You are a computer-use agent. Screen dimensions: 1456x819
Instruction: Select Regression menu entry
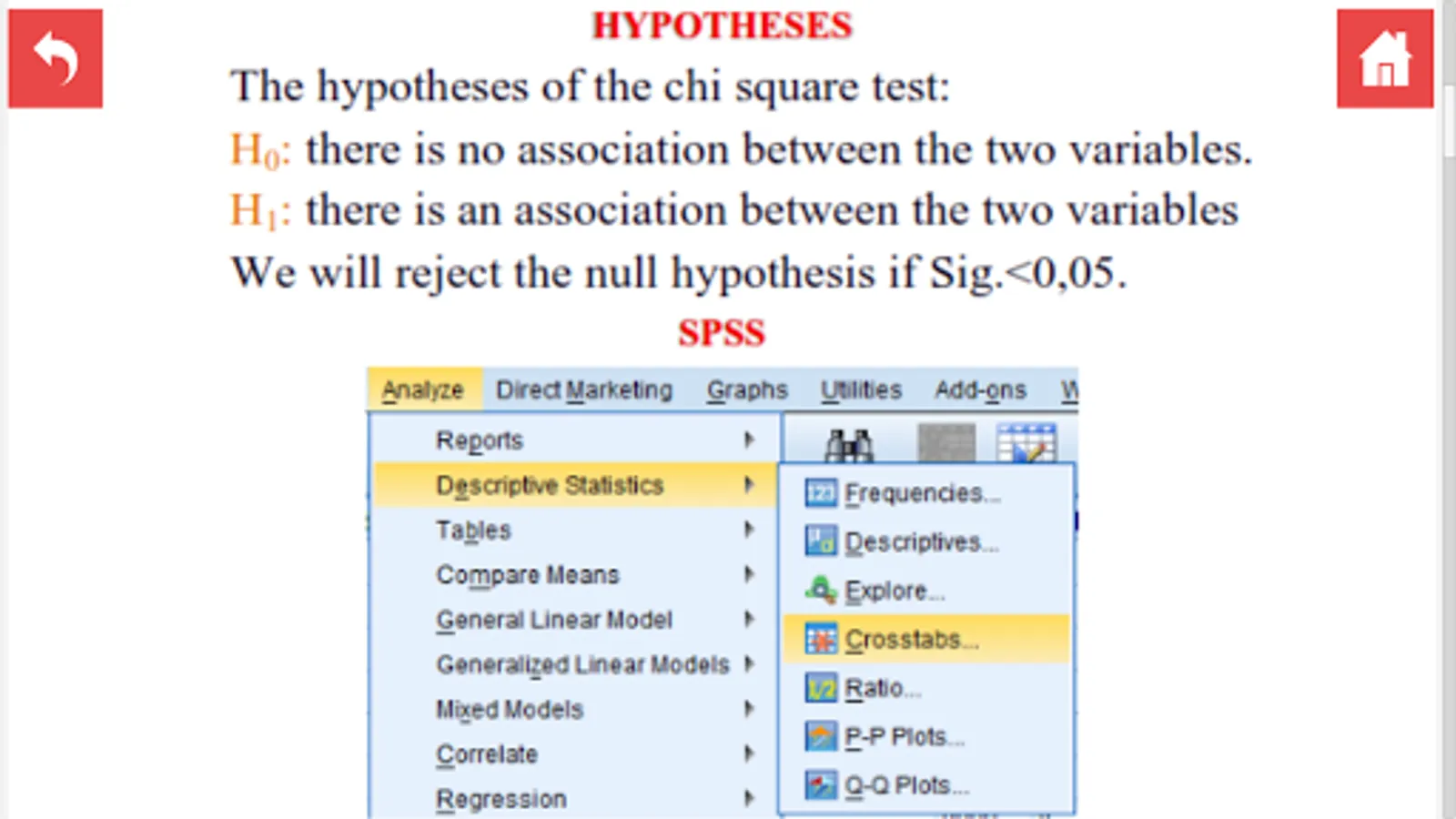575,799
